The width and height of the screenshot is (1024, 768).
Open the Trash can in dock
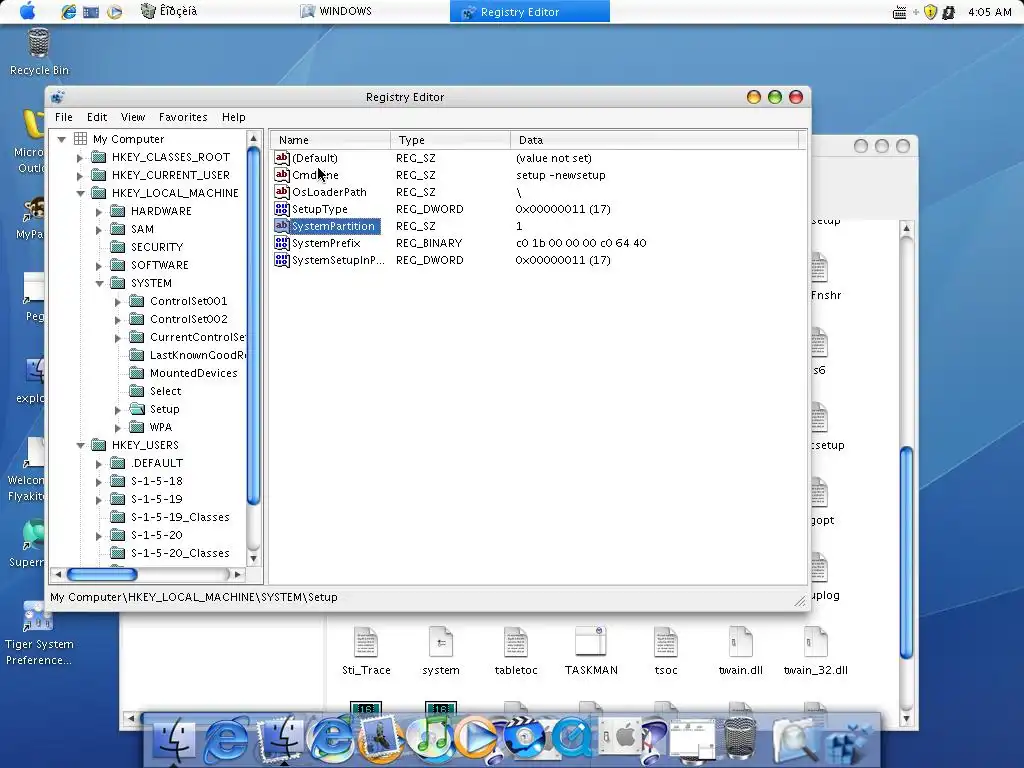pos(740,740)
